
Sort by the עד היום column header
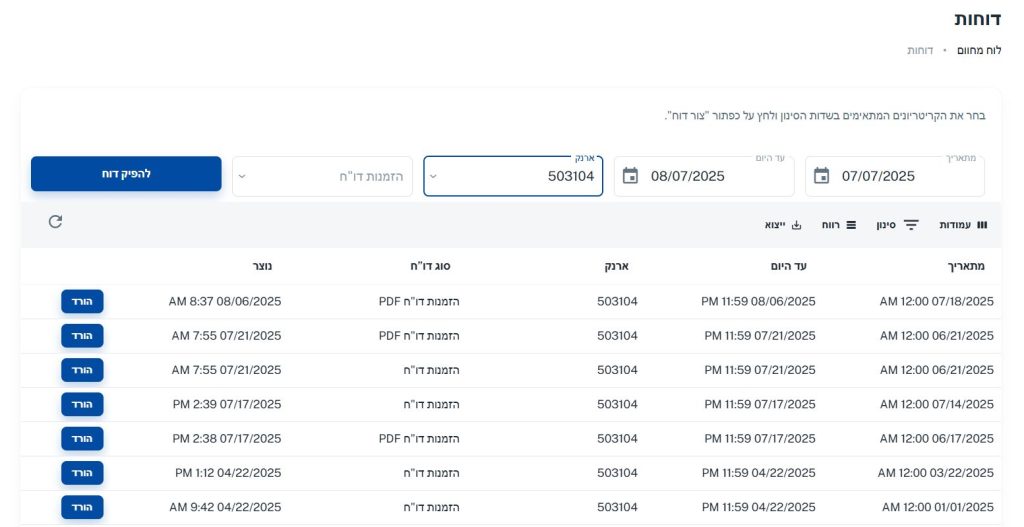[x=788, y=266]
